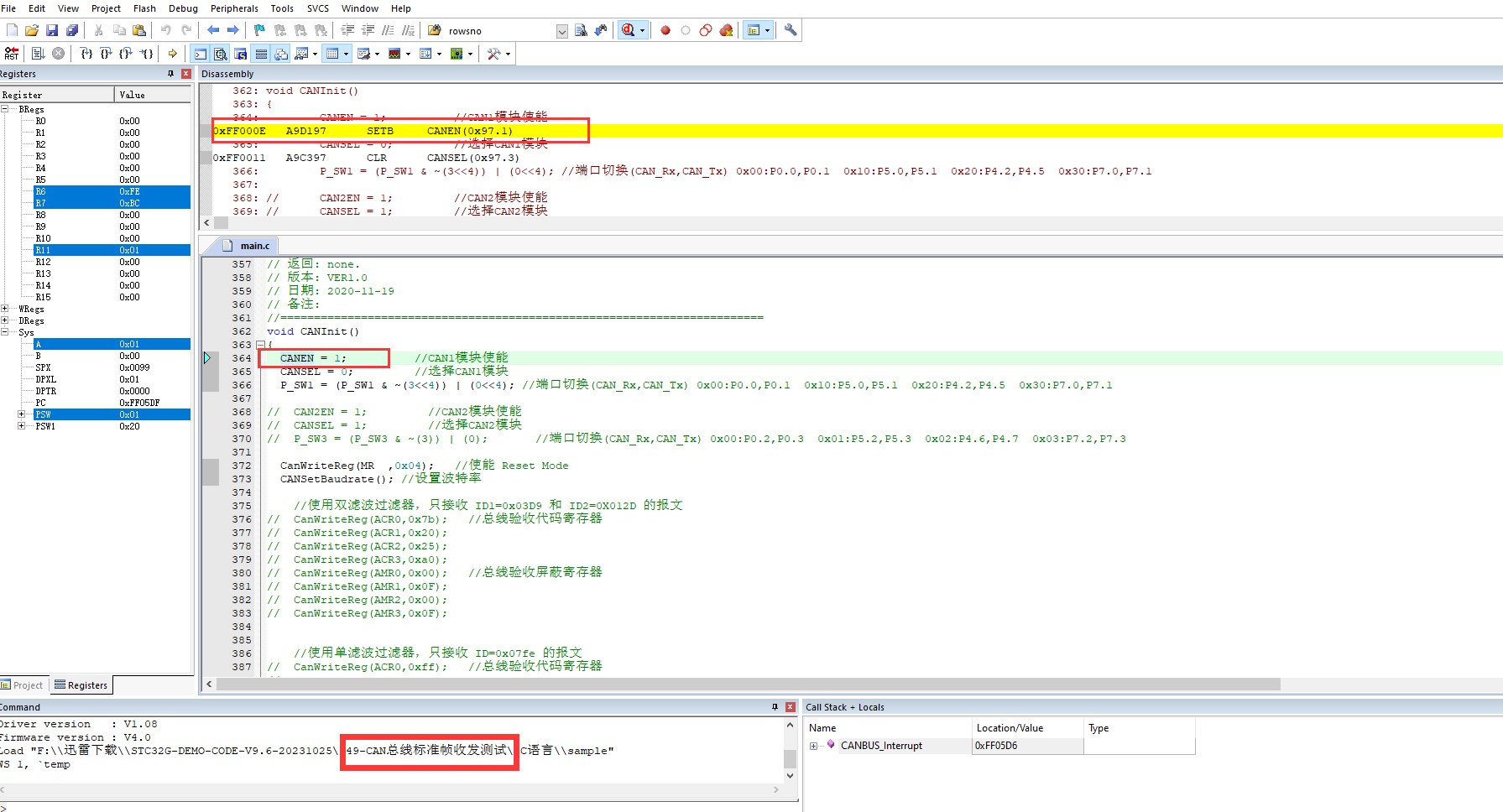Collapse the BRegs register group
The width and height of the screenshot is (1503, 812).
coord(5,109)
